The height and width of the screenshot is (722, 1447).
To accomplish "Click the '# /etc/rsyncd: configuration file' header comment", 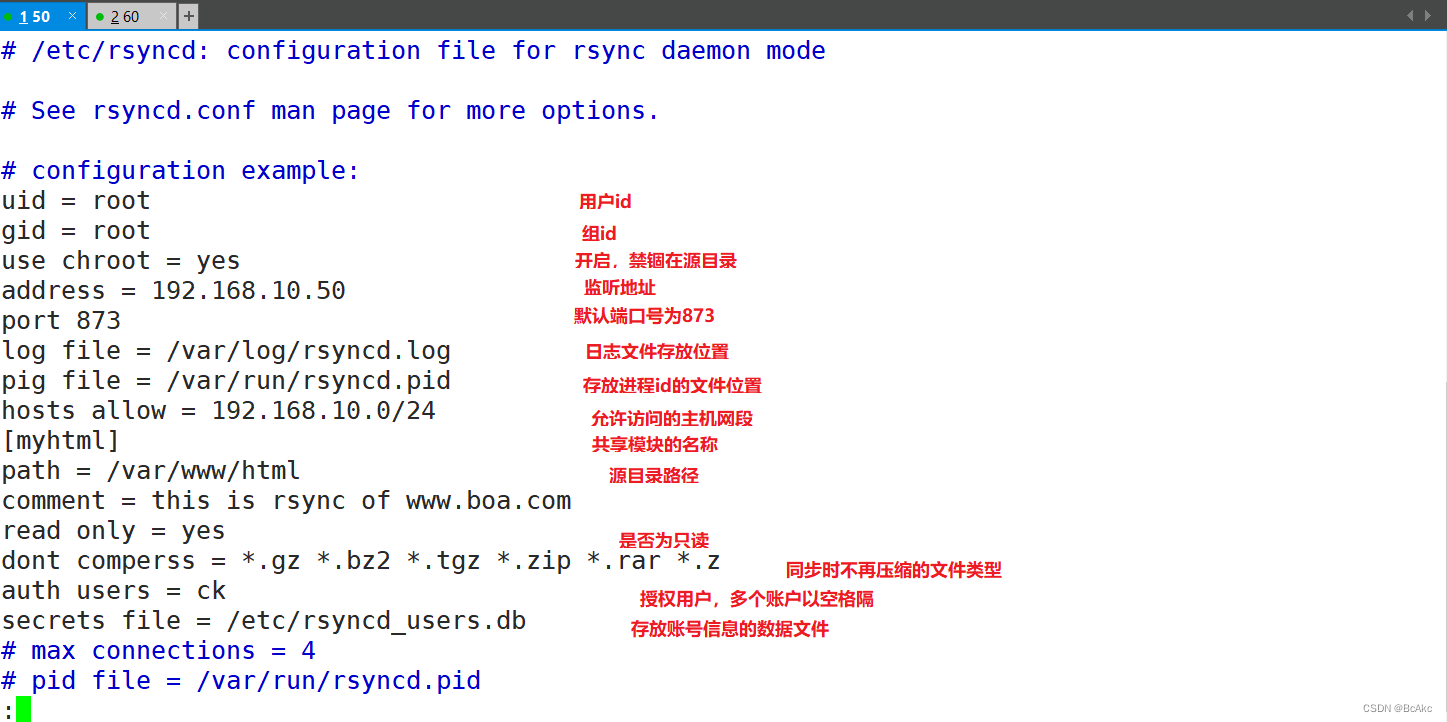I will (x=414, y=51).
